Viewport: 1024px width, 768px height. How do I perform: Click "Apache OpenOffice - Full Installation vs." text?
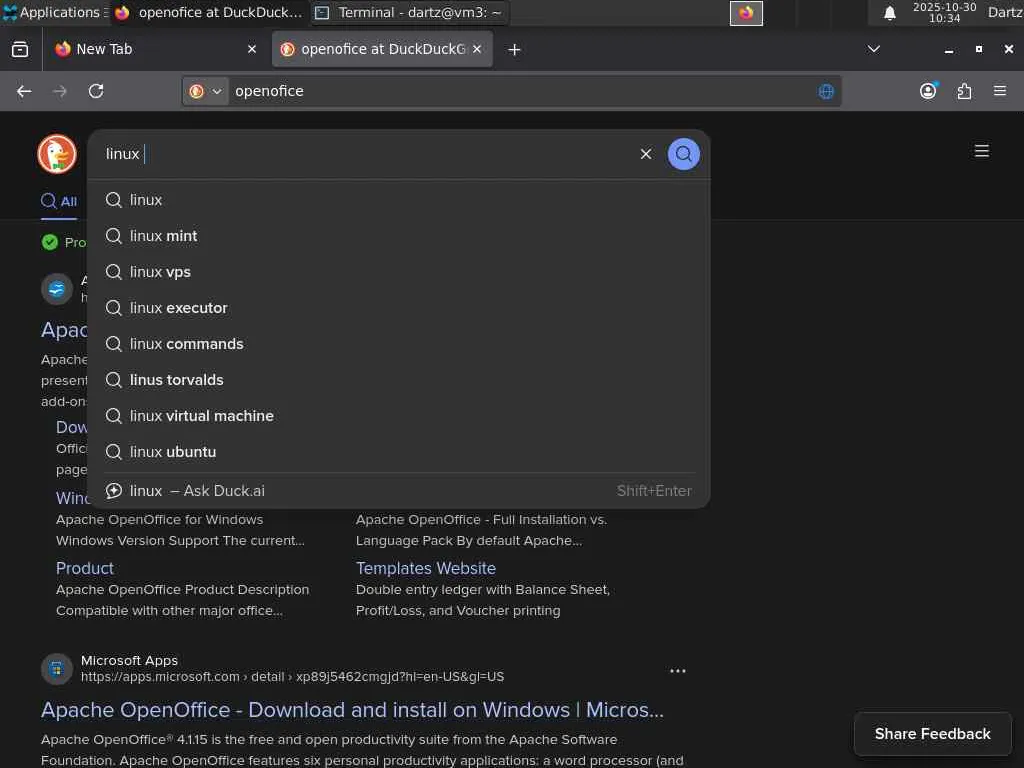click(481, 520)
